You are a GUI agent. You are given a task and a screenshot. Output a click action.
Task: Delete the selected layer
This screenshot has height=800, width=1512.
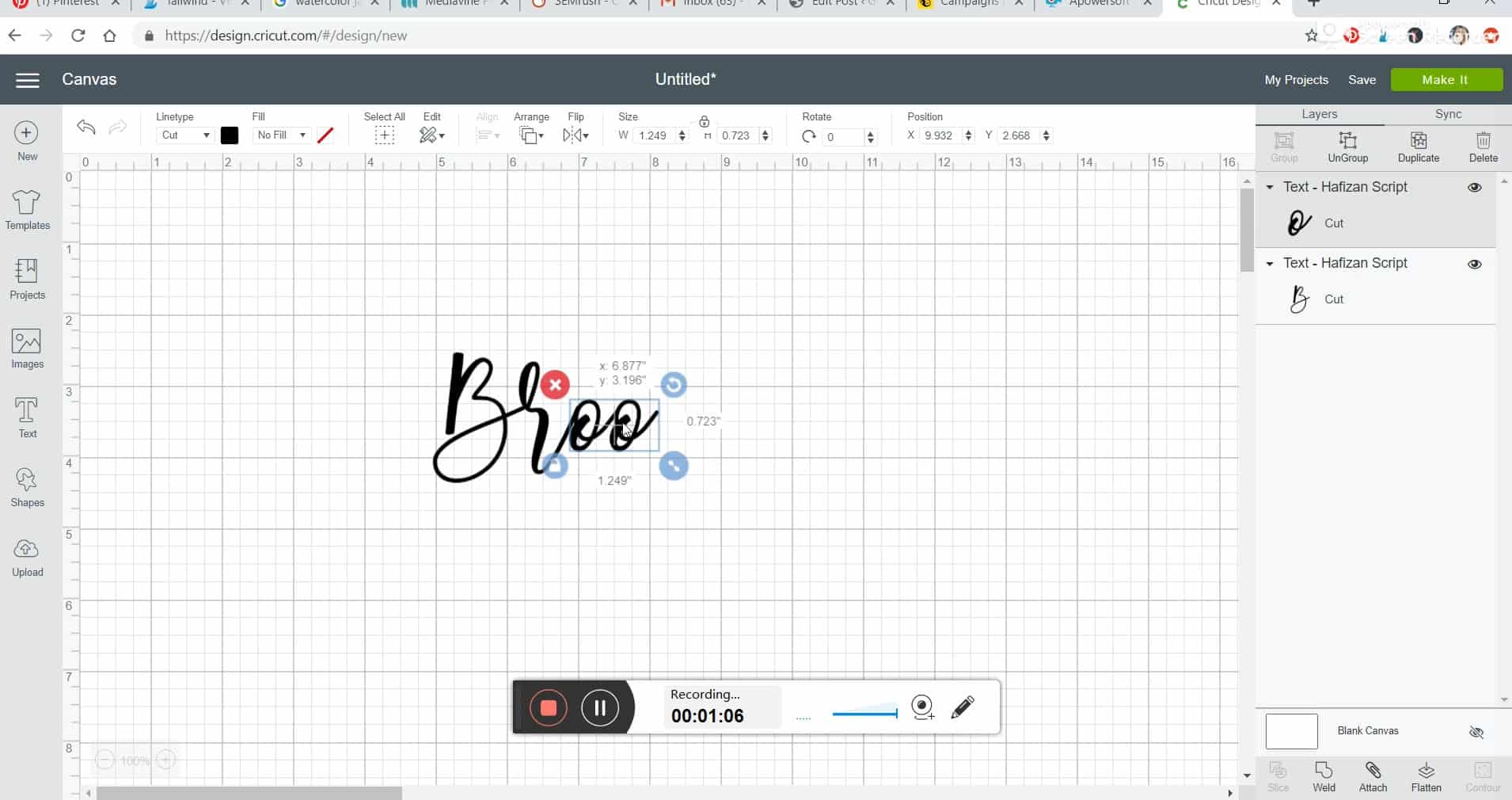pyautogui.click(x=1483, y=147)
